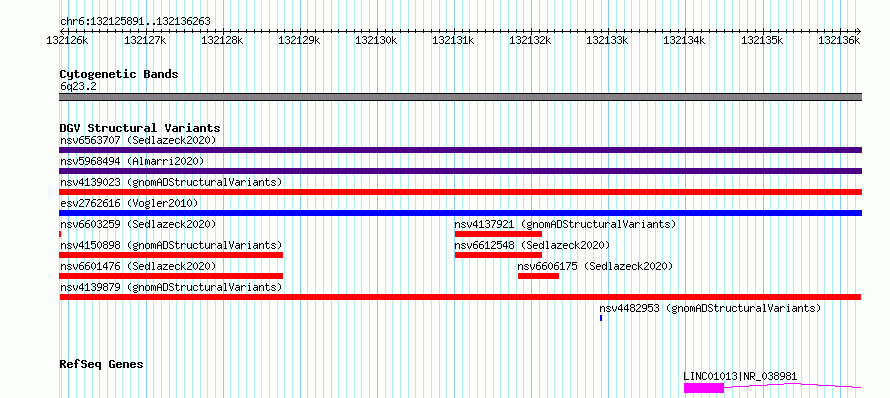The height and width of the screenshot is (398, 890).
Task: Click the nsv6603259 (Sedlazeck2020) label
Action: click(138, 224)
